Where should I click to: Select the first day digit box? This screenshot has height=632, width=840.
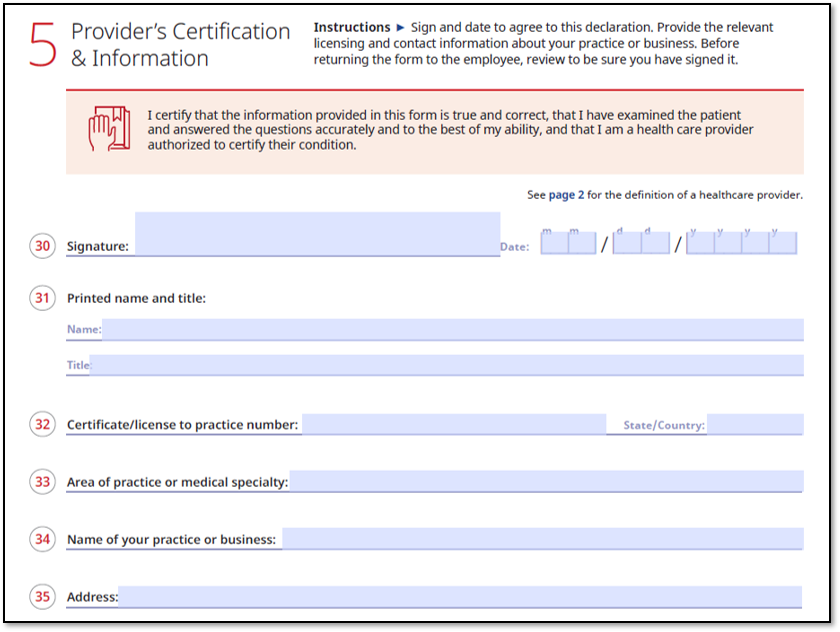coord(627,243)
